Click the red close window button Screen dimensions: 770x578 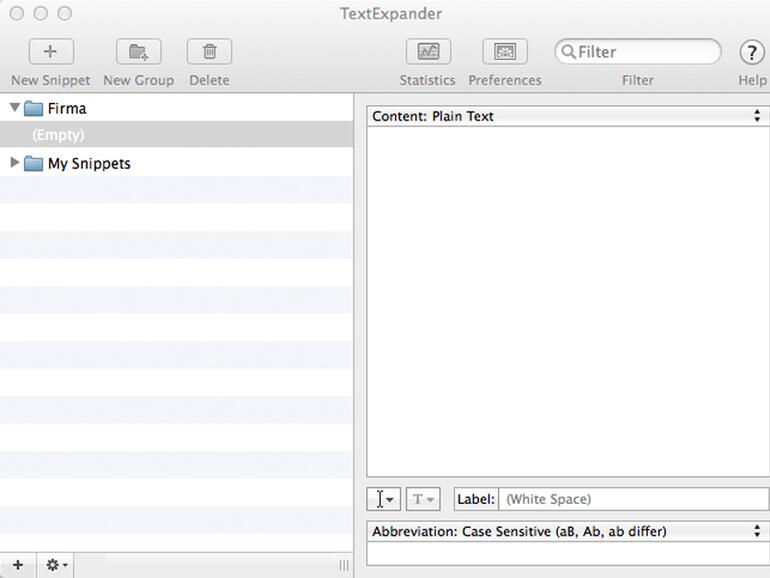pos(17,13)
